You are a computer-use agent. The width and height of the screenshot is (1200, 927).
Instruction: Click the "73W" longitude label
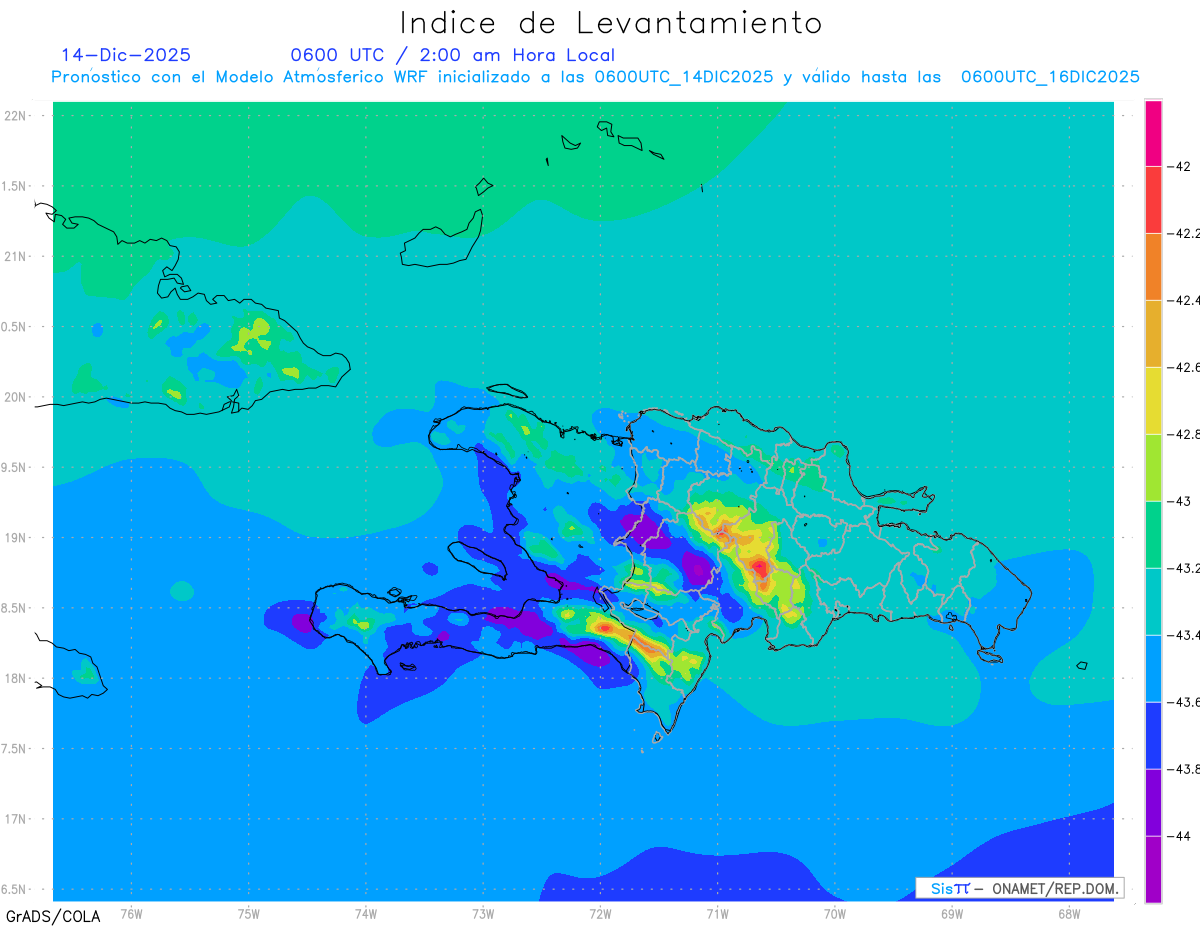[x=483, y=913]
